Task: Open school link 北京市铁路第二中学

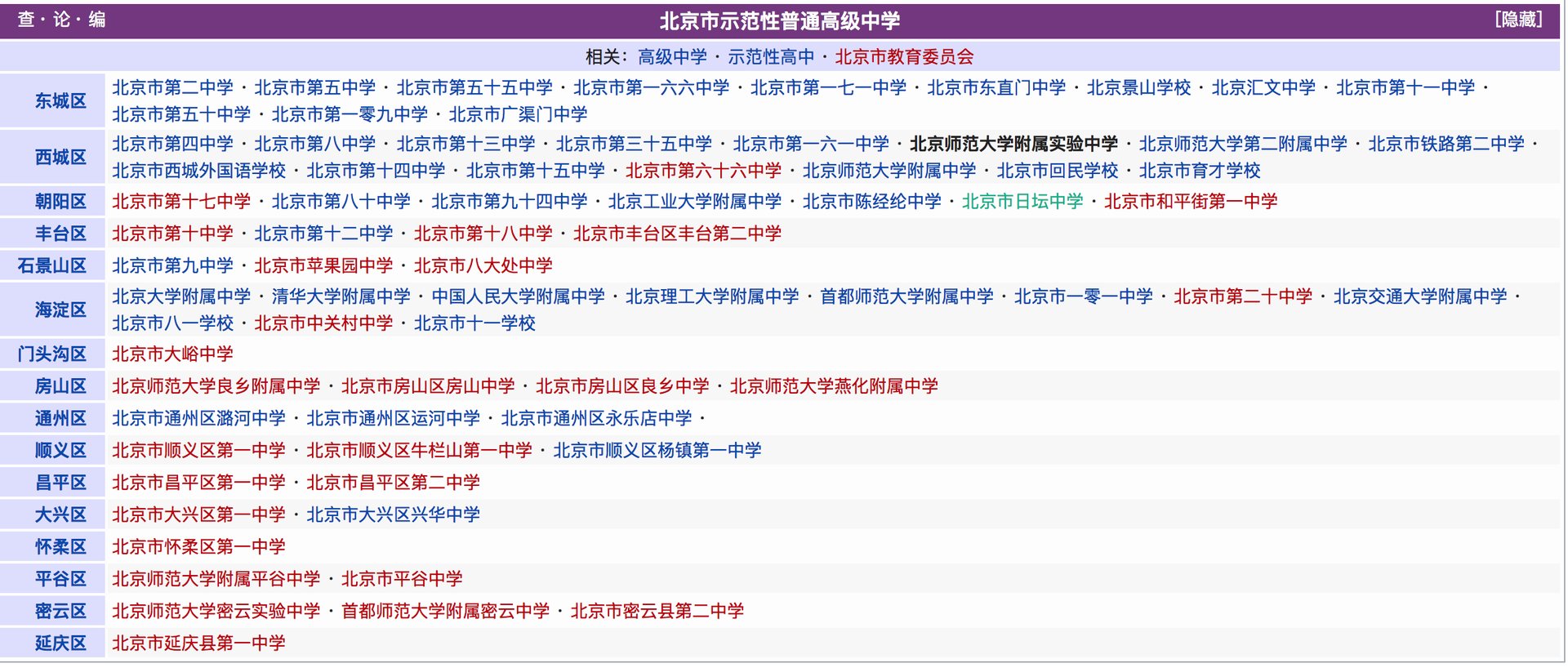Action: (1446, 144)
